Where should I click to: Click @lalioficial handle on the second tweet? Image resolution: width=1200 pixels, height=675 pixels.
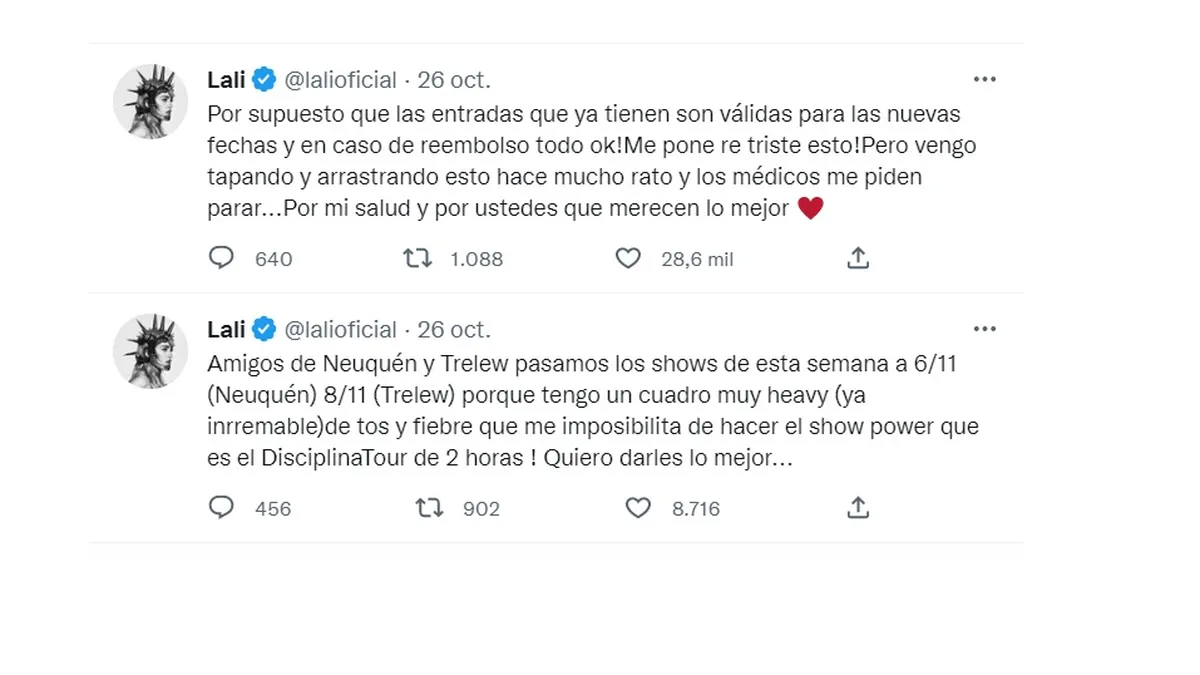[341, 329]
